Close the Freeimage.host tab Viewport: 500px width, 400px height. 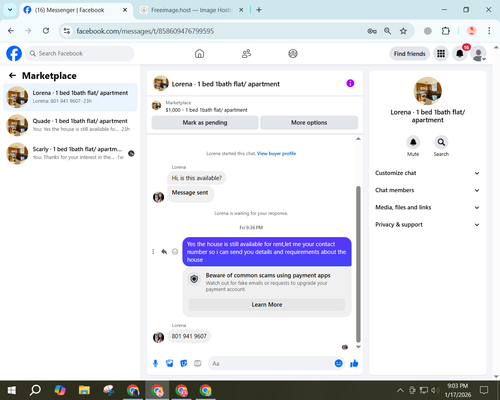pos(241,10)
